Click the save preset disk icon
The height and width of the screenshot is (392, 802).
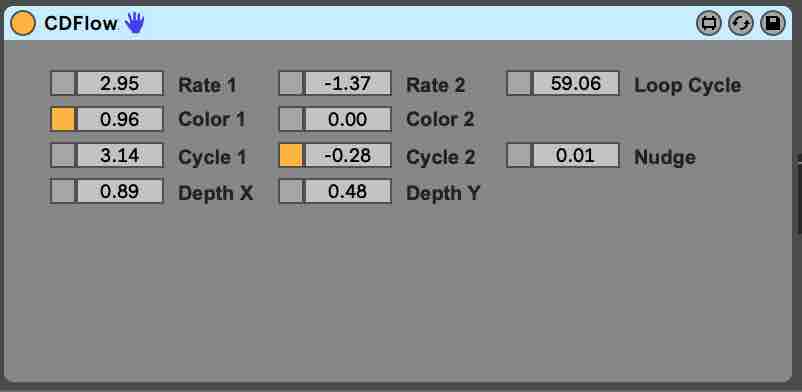772,24
